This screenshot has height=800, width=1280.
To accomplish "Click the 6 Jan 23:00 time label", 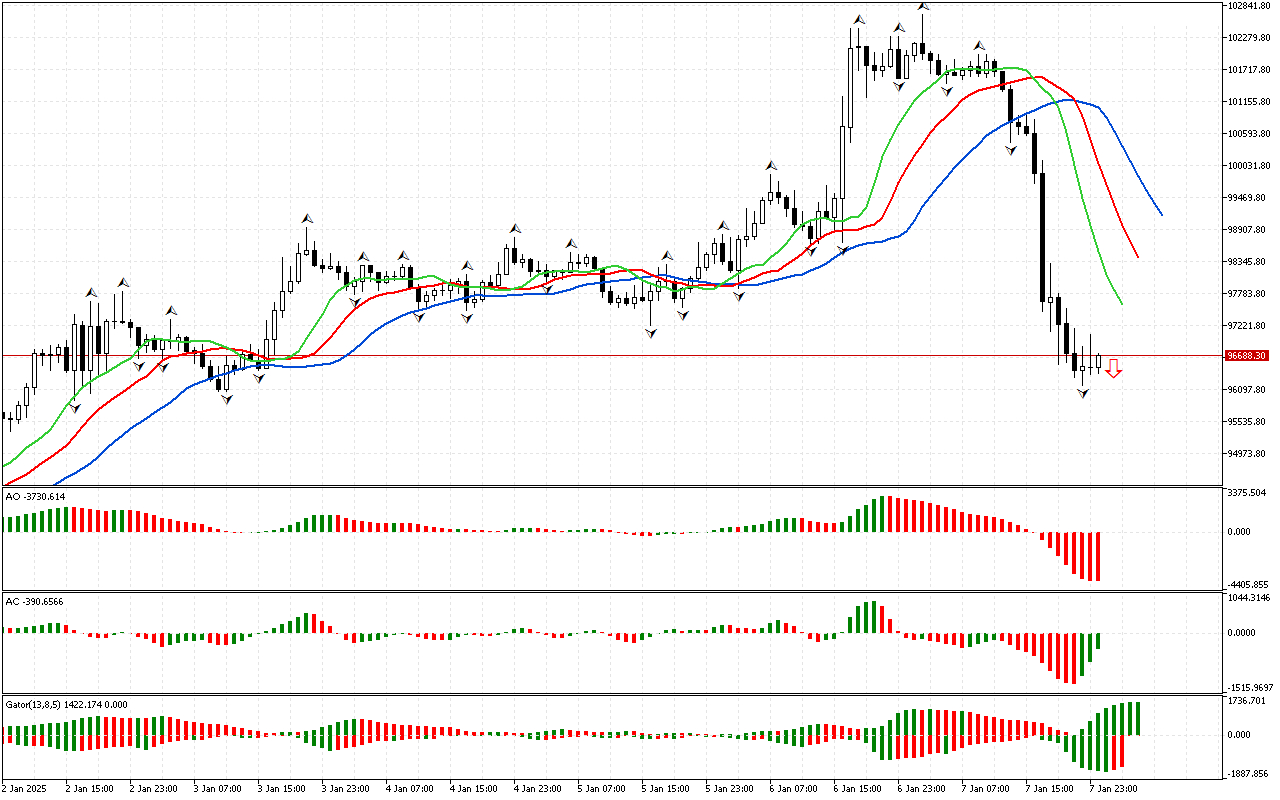I will tap(921, 788).
